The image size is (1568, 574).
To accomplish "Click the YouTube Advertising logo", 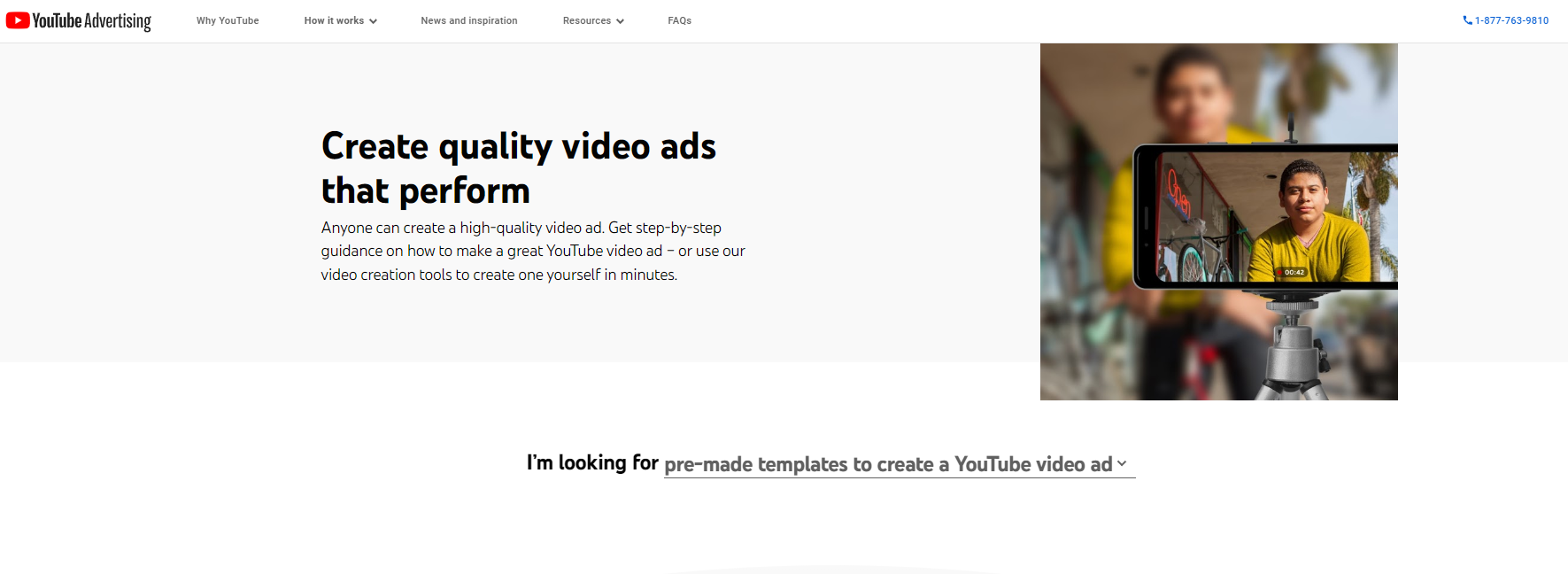I will pos(79,20).
